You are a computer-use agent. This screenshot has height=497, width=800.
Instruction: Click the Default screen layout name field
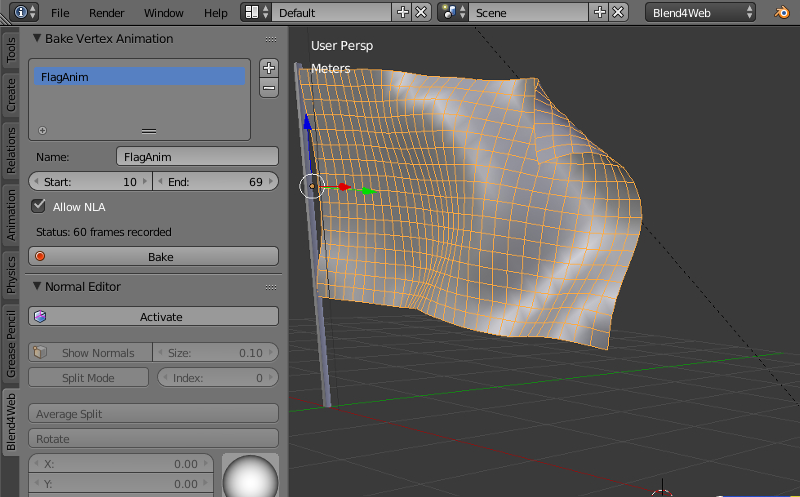(x=332, y=12)
